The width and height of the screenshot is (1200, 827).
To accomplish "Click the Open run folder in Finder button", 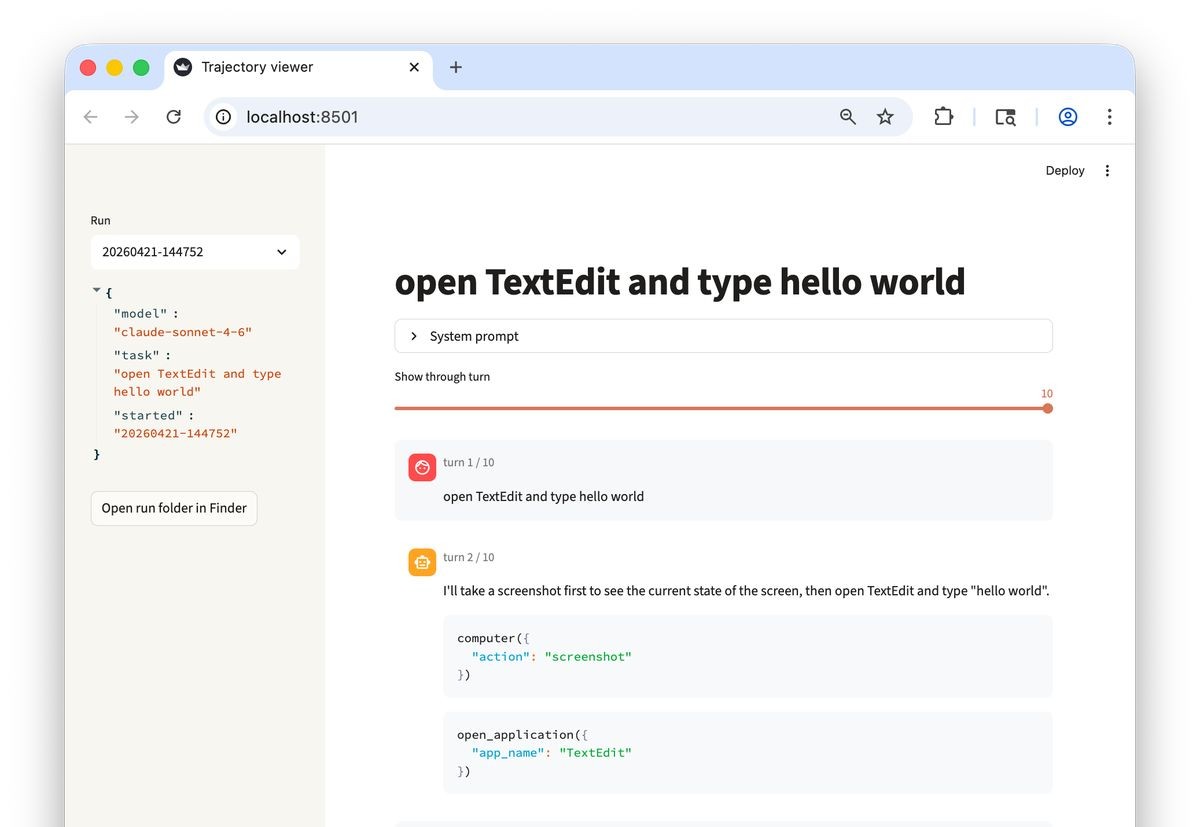I will click(174, 508).
